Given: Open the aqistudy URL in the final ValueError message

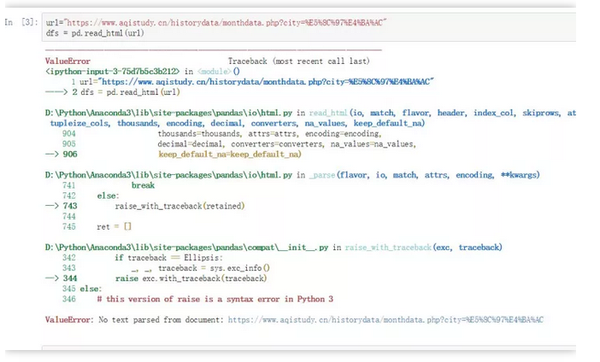Looking at the screenshot, I should [x=386, y=320].
